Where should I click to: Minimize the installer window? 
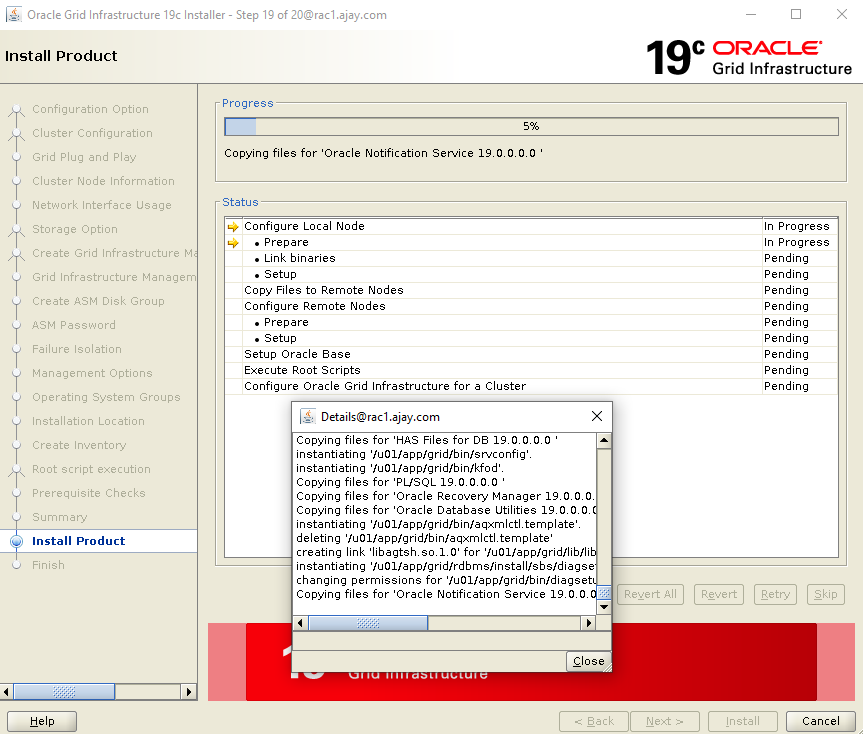[x=751, y=14]
